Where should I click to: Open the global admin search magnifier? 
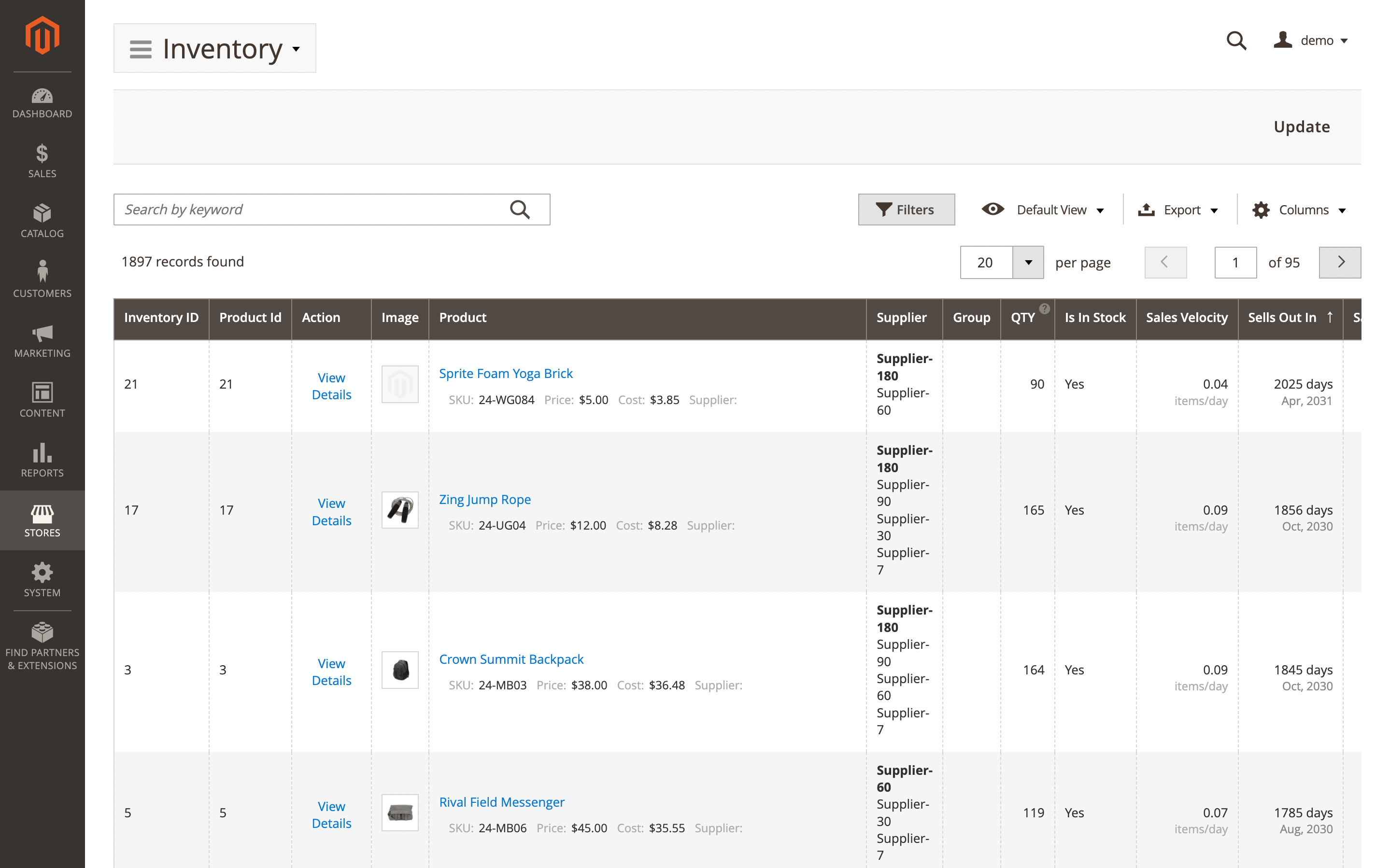click(1237, 40)
